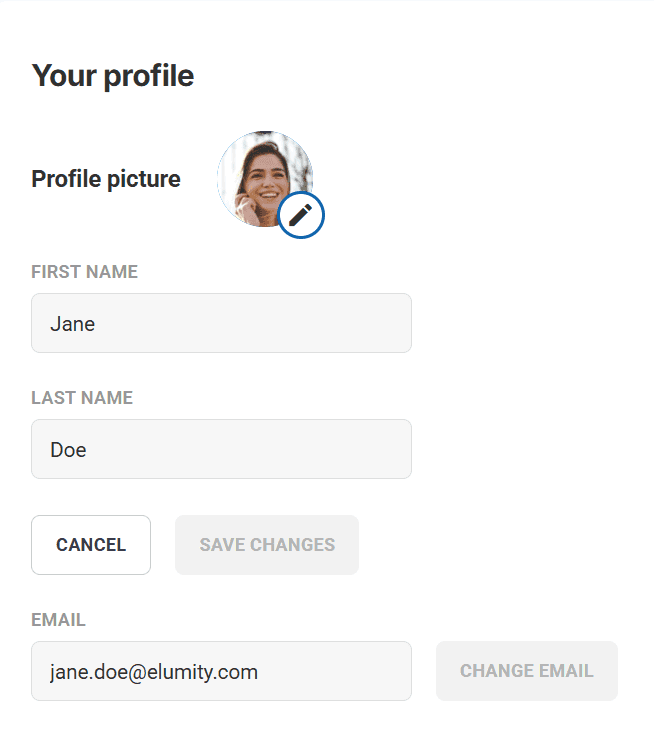
Task: Select the Email input field
Action: (x=221, y=671)
